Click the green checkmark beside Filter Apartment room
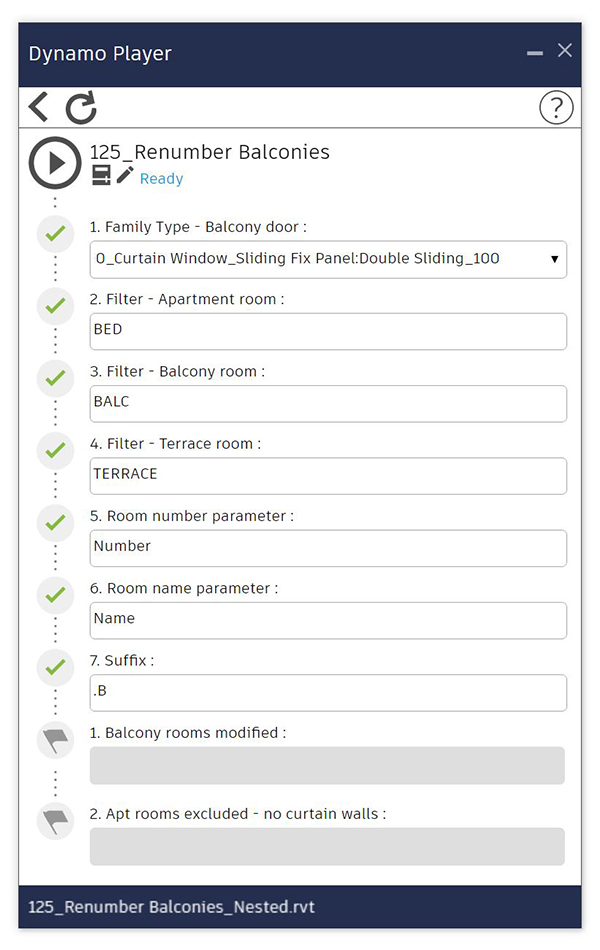 tap(55, 306)
